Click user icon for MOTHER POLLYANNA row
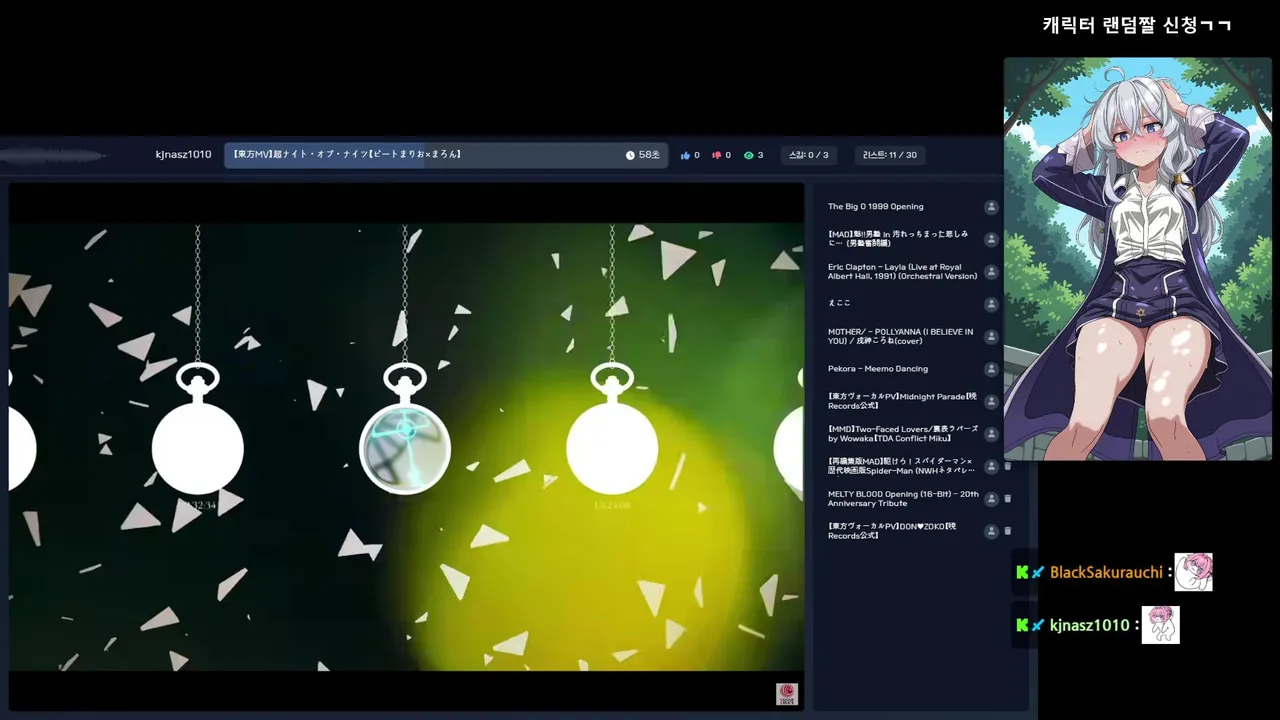The width and height of the screenshot is (1280, 720). pyautogui.click(x=991, y=337)
